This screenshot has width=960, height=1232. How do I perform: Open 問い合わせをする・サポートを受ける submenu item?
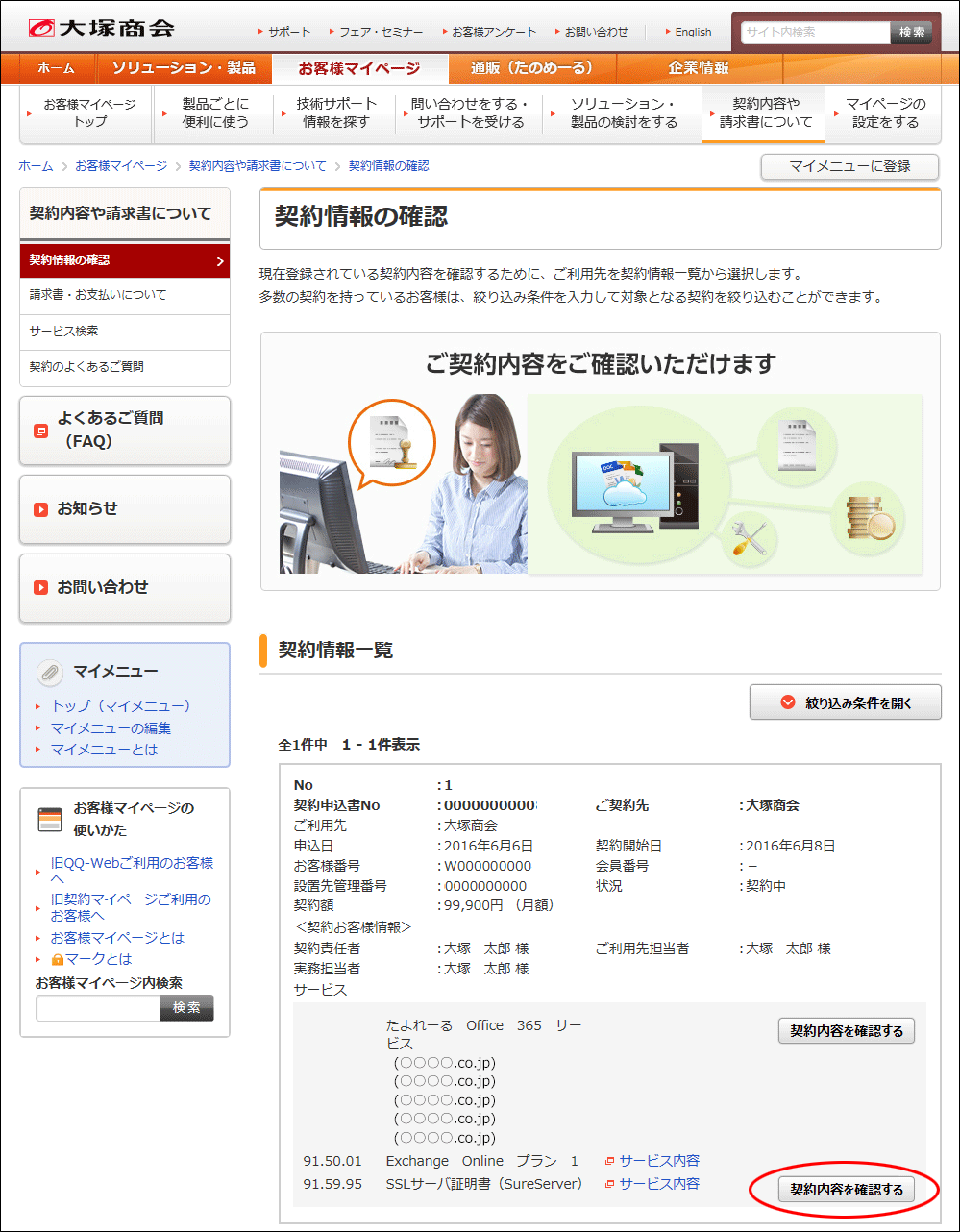click(x=470, y=113)
